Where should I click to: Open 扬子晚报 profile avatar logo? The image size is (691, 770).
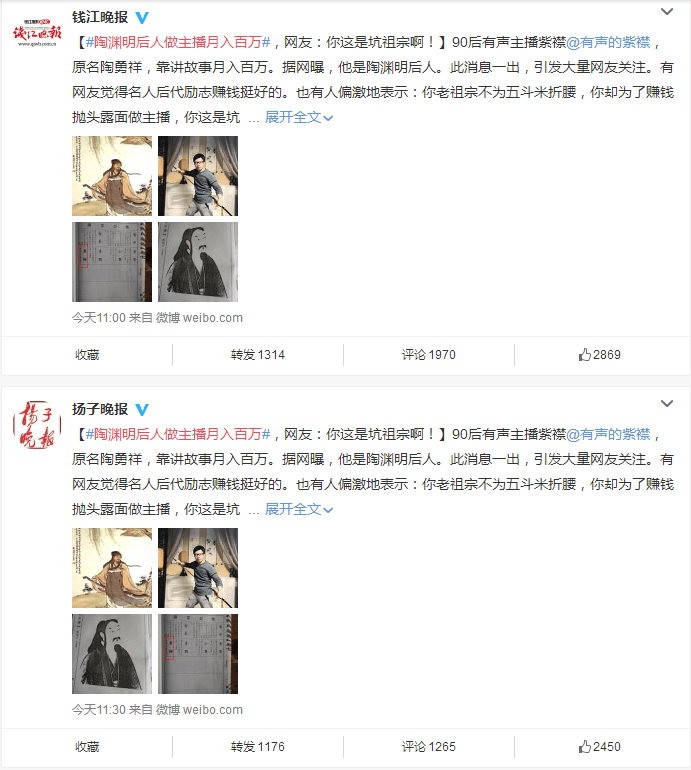coord(37,425)
